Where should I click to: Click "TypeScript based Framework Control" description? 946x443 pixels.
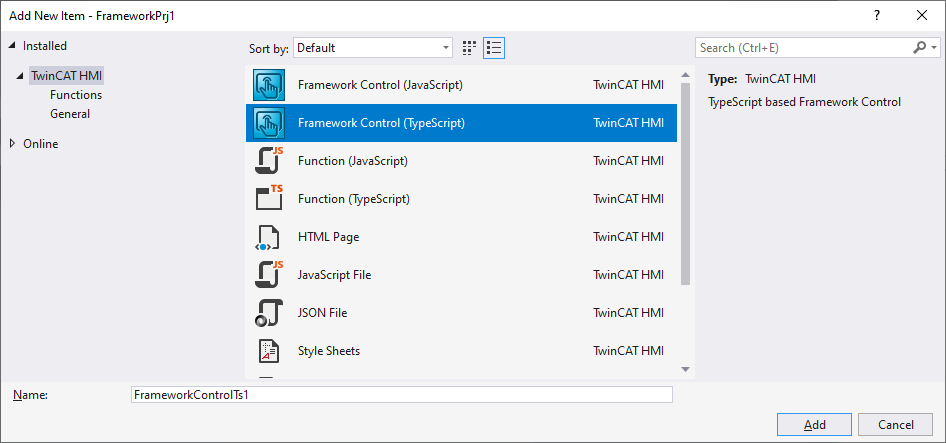tap(805, 101)
